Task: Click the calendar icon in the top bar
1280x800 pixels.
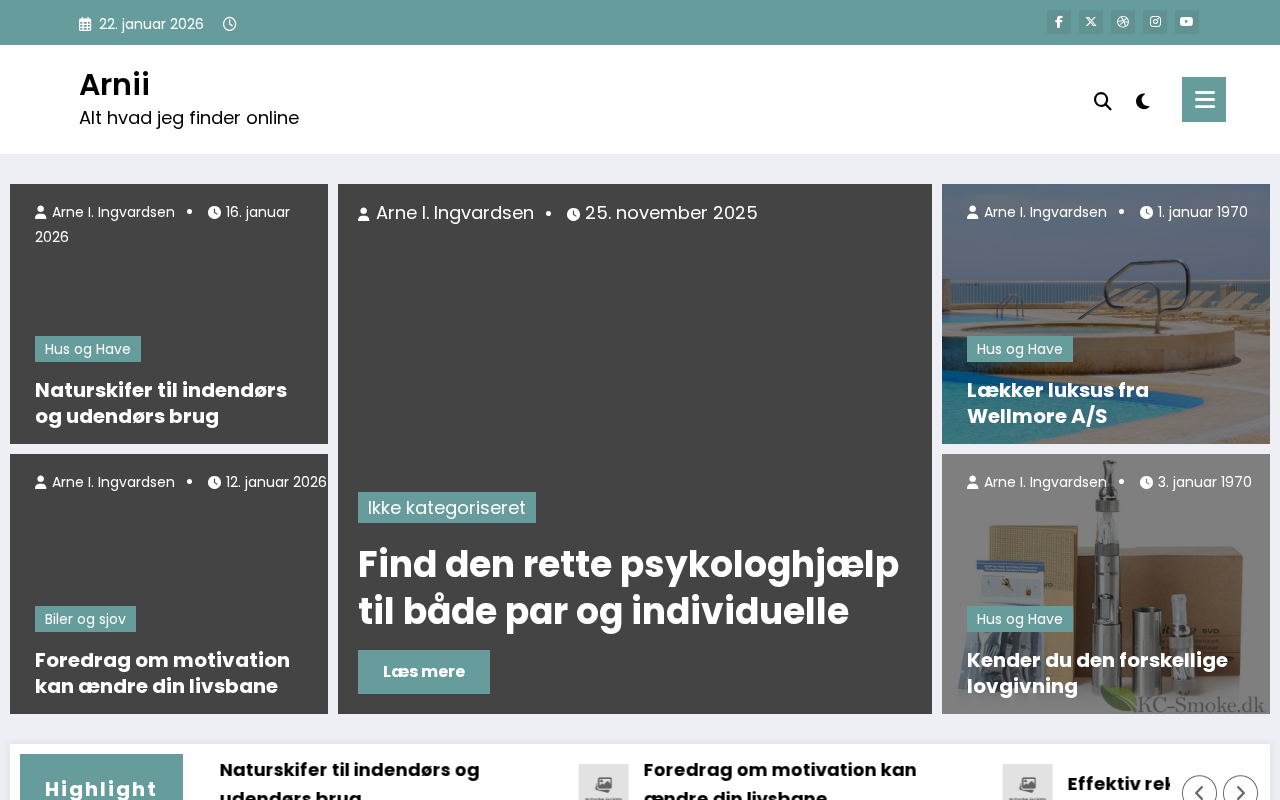Action: pyautogui.click(x=85, y=24)
